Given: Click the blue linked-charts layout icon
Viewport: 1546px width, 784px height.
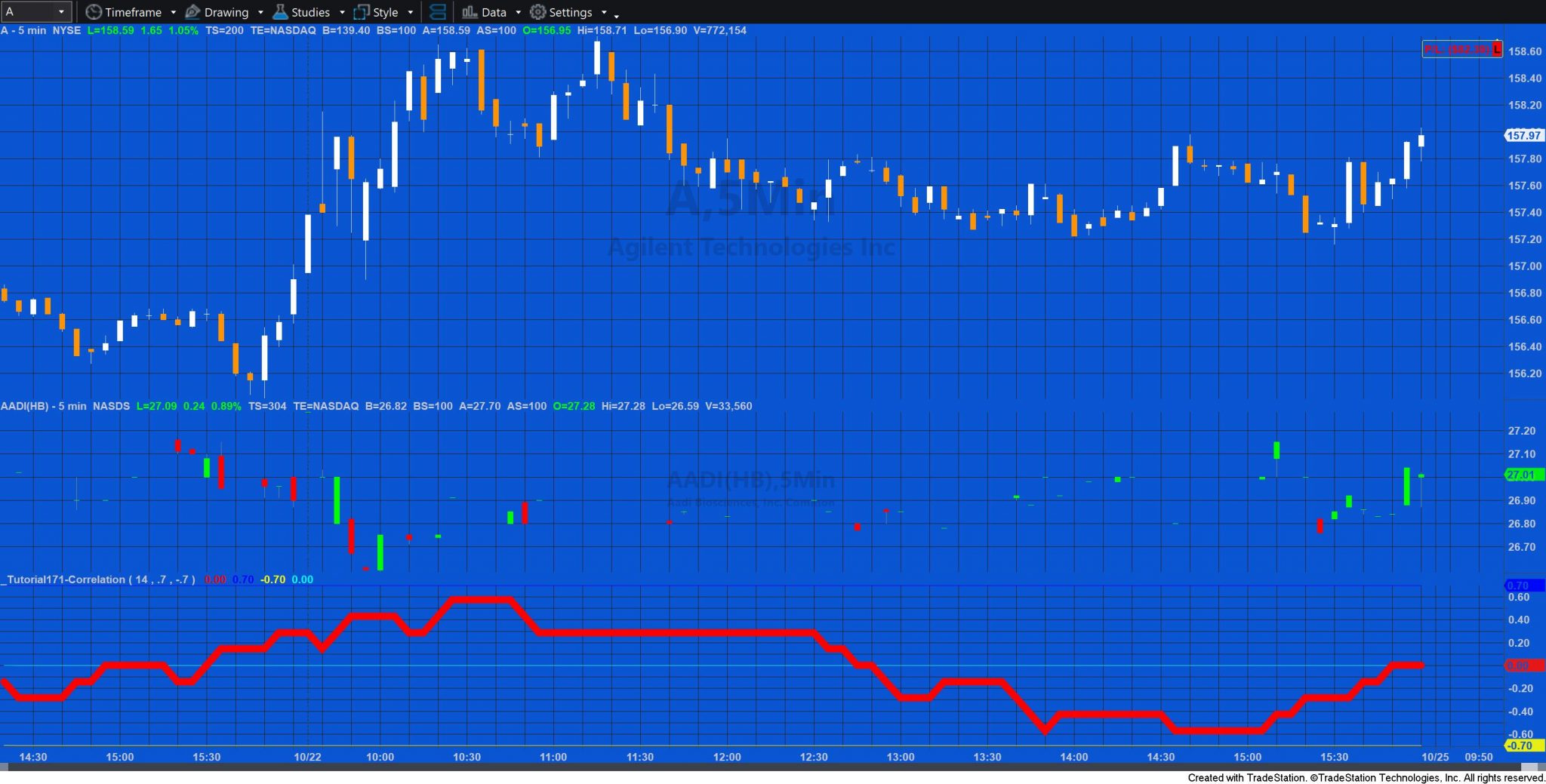Looking at the screenshot, I should (x=438, y=12).
